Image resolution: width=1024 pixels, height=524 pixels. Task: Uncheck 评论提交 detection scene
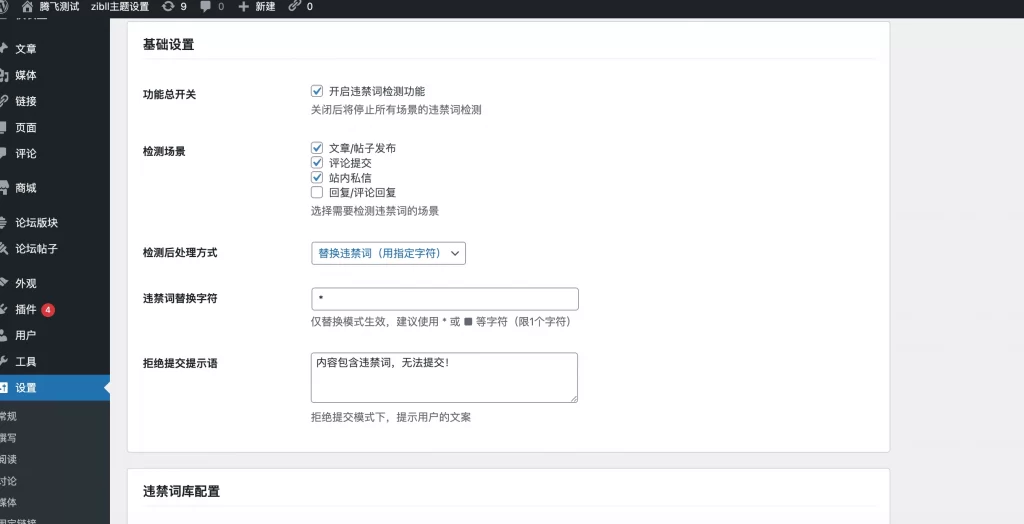317,162
